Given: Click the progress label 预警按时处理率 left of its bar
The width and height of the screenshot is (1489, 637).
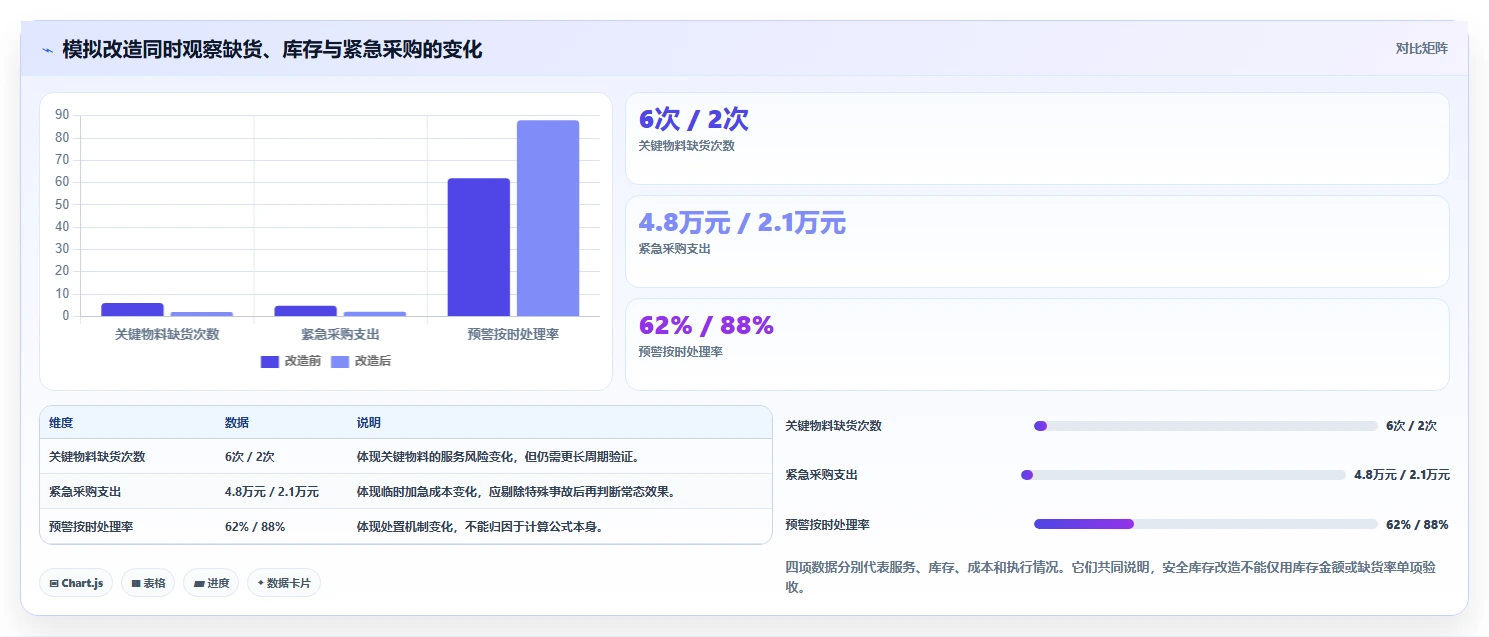Looking at the screenshot, I should (x=828, y=524).
